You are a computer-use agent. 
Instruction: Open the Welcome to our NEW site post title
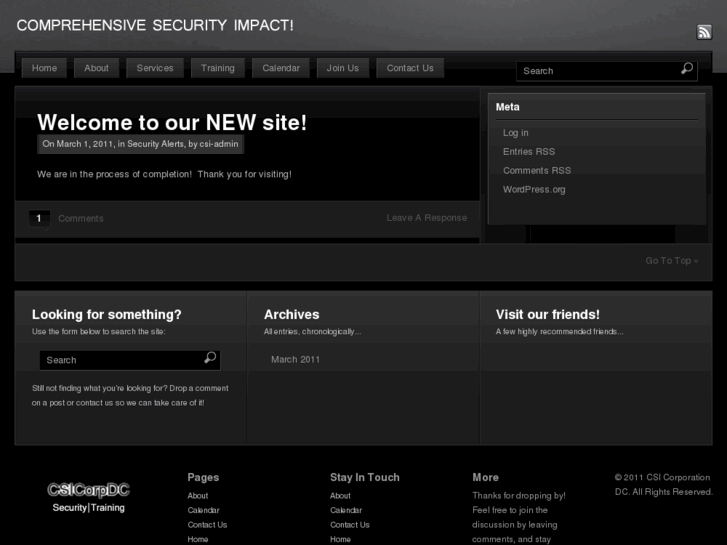click(172, 123)
